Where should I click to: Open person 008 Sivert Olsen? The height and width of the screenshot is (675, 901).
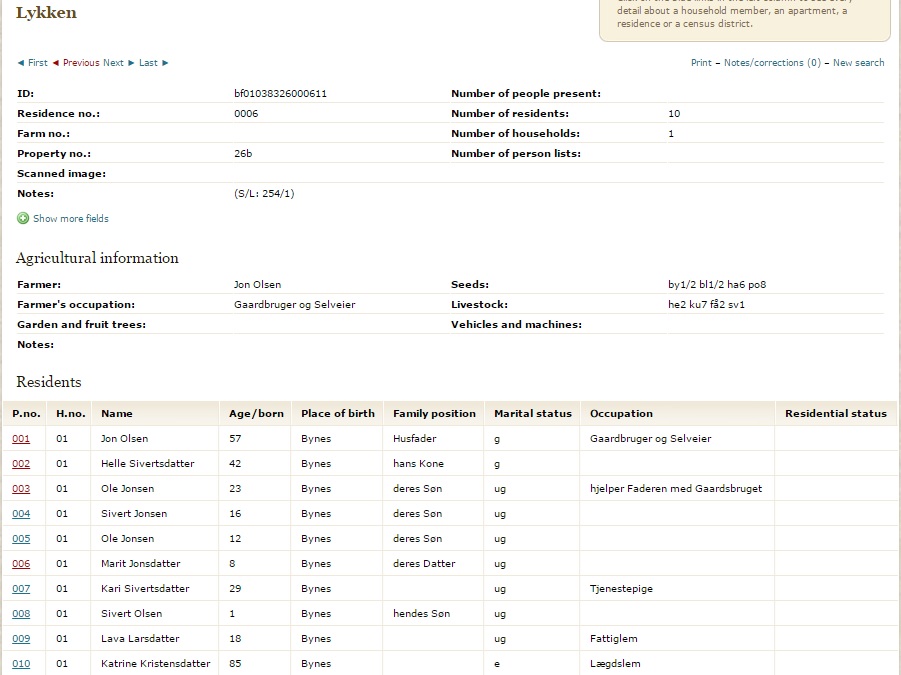pos(21,614)
